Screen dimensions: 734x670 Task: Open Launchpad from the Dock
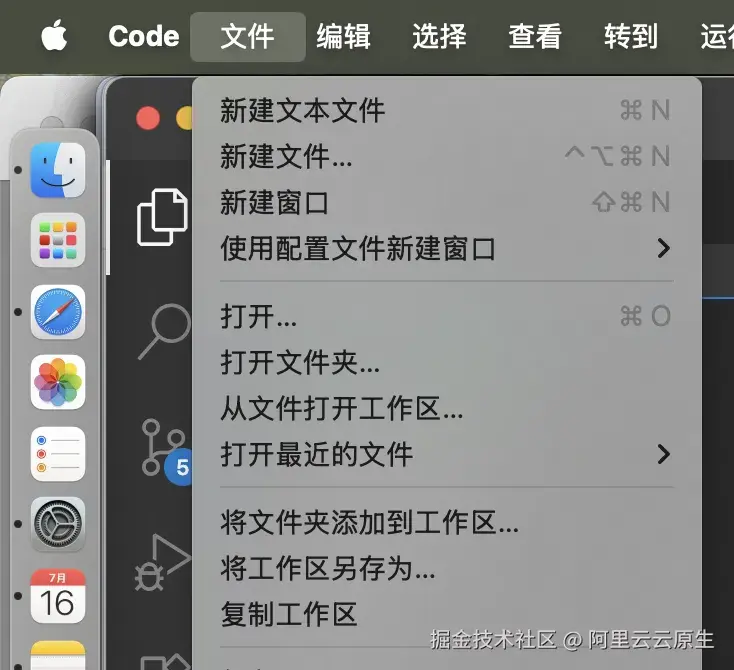click(58, 241)
